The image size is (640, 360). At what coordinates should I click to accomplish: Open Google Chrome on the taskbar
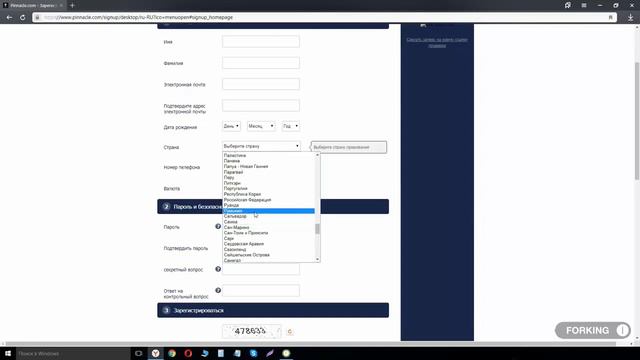[x=172, y=353]
